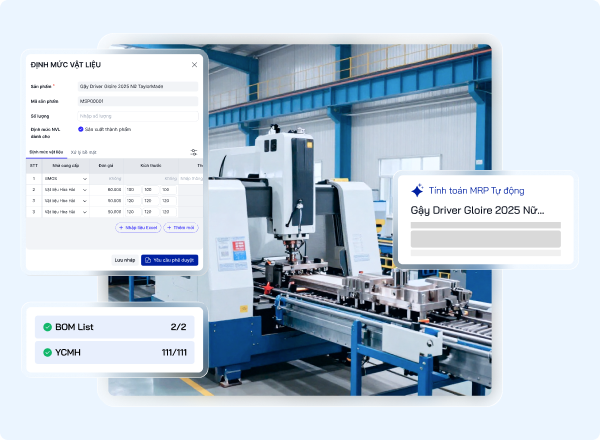This screenshot has height=440, width=600.
Task: Click the Kích thước column header
Action: (x=151, y=166)
